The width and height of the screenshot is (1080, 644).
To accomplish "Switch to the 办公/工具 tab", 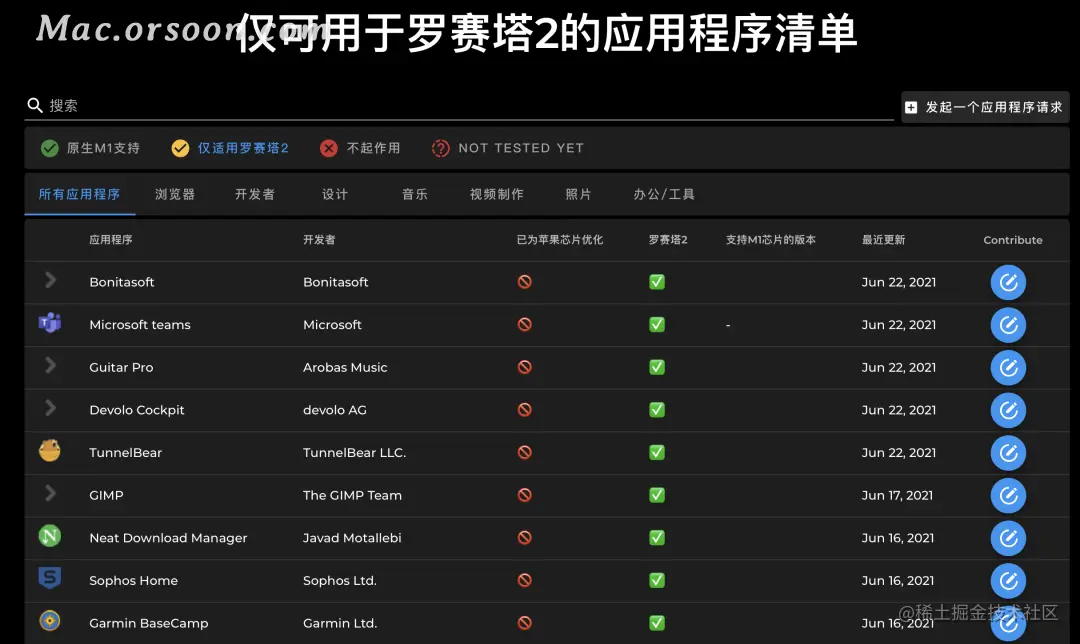I will point(664,194).
